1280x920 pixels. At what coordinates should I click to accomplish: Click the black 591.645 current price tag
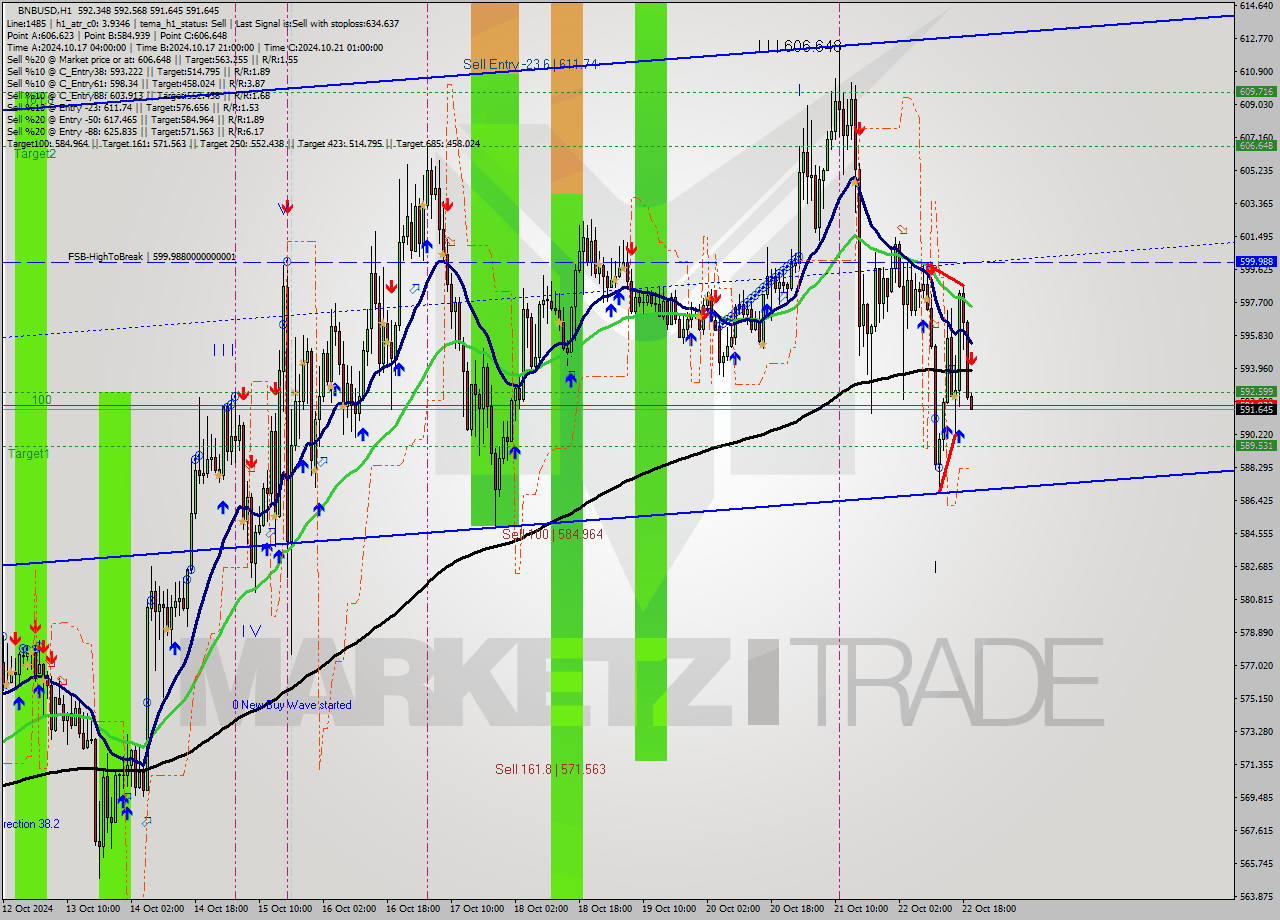pos(1256,409)
